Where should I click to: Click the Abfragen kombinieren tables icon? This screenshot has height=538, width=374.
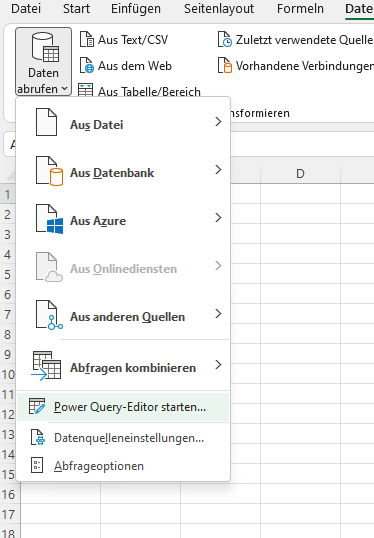(x=46, y=366)
